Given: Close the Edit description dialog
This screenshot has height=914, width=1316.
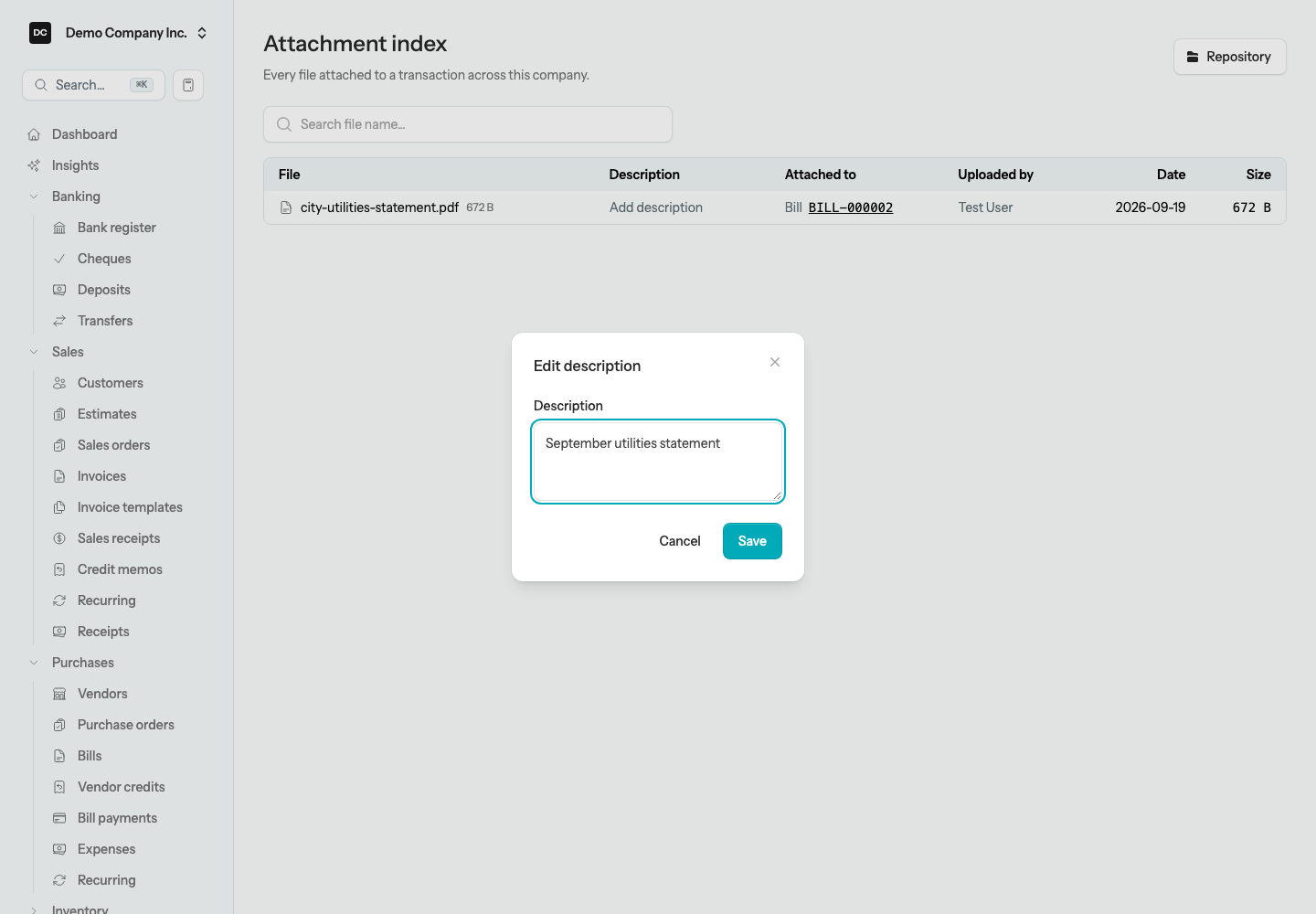Looking at the screenshot, I should click(775, 362).
